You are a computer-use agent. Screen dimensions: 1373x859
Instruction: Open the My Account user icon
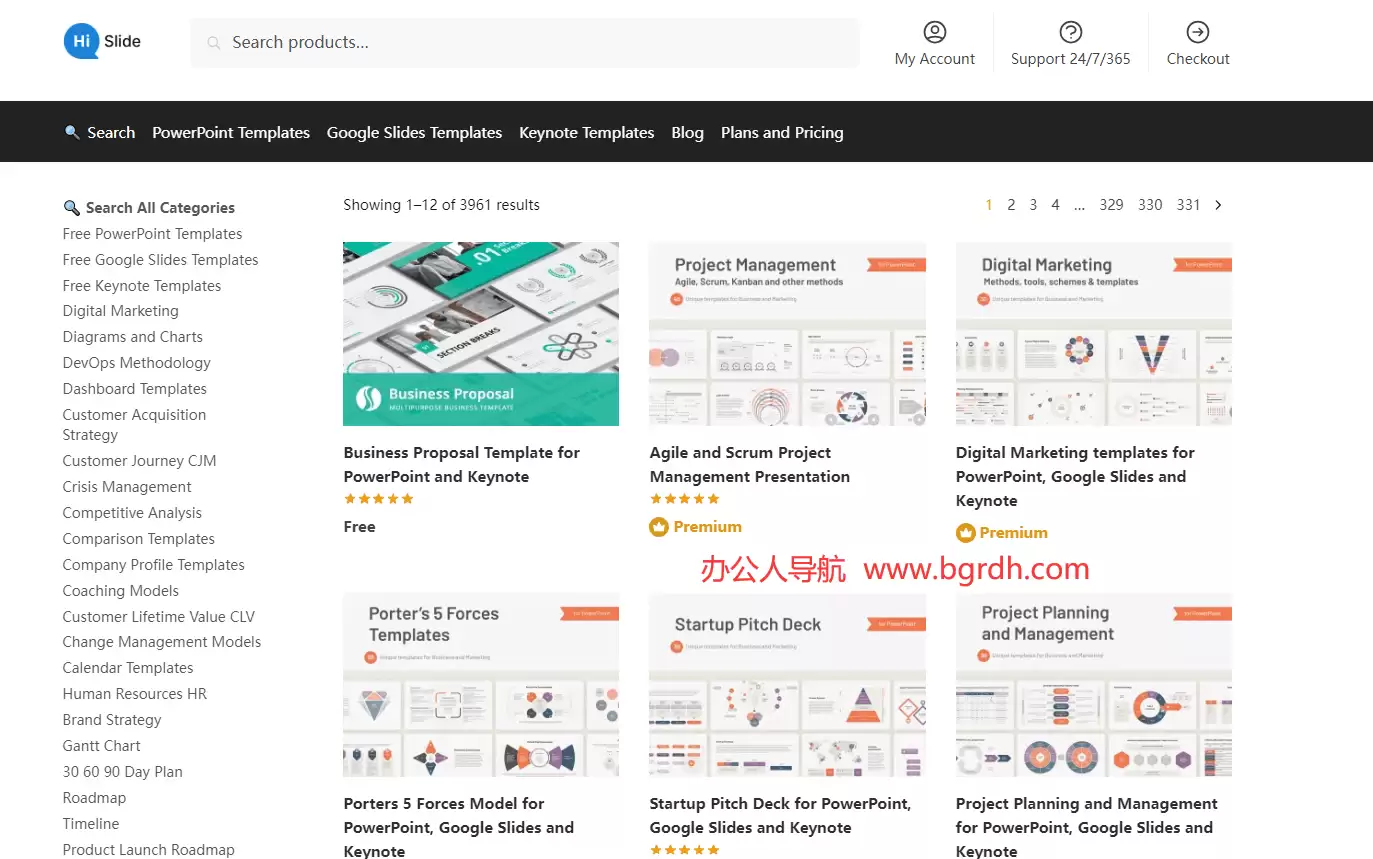pos(934,32)
